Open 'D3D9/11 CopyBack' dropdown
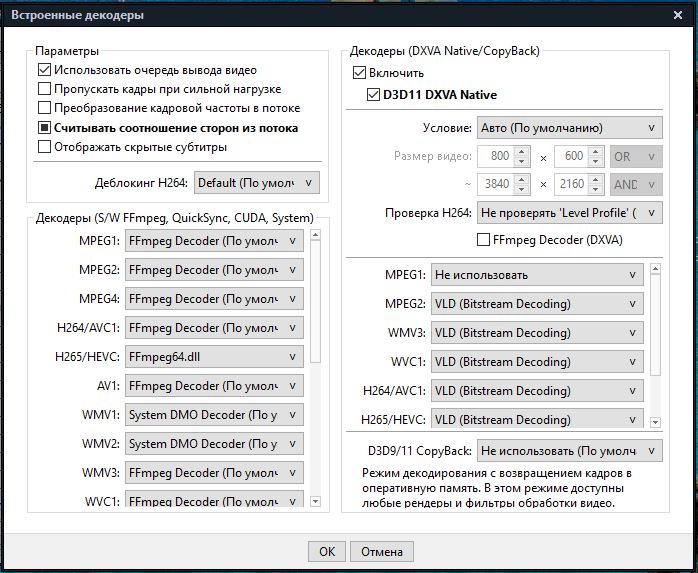This screenshot has height=573, width=698. point(569,451)
